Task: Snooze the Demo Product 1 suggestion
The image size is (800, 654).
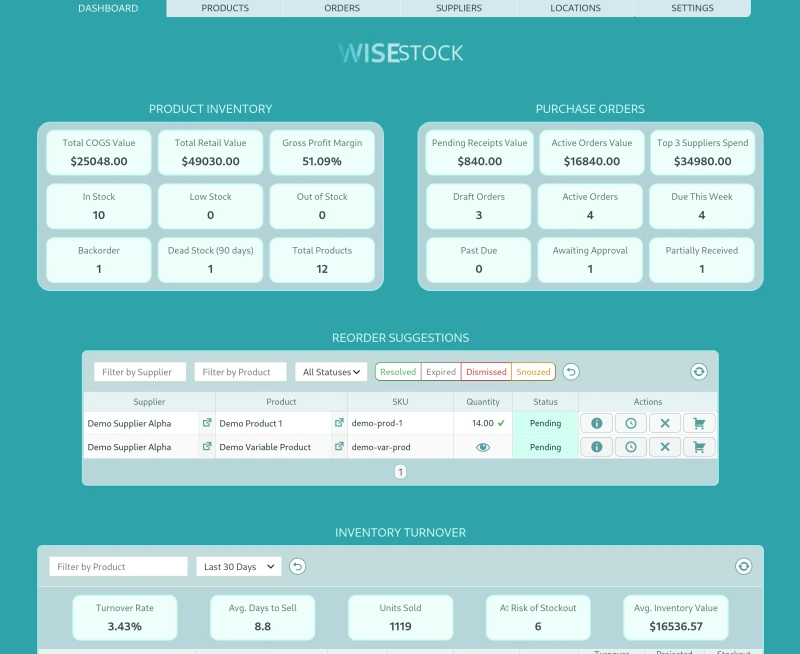Action: 631,423
